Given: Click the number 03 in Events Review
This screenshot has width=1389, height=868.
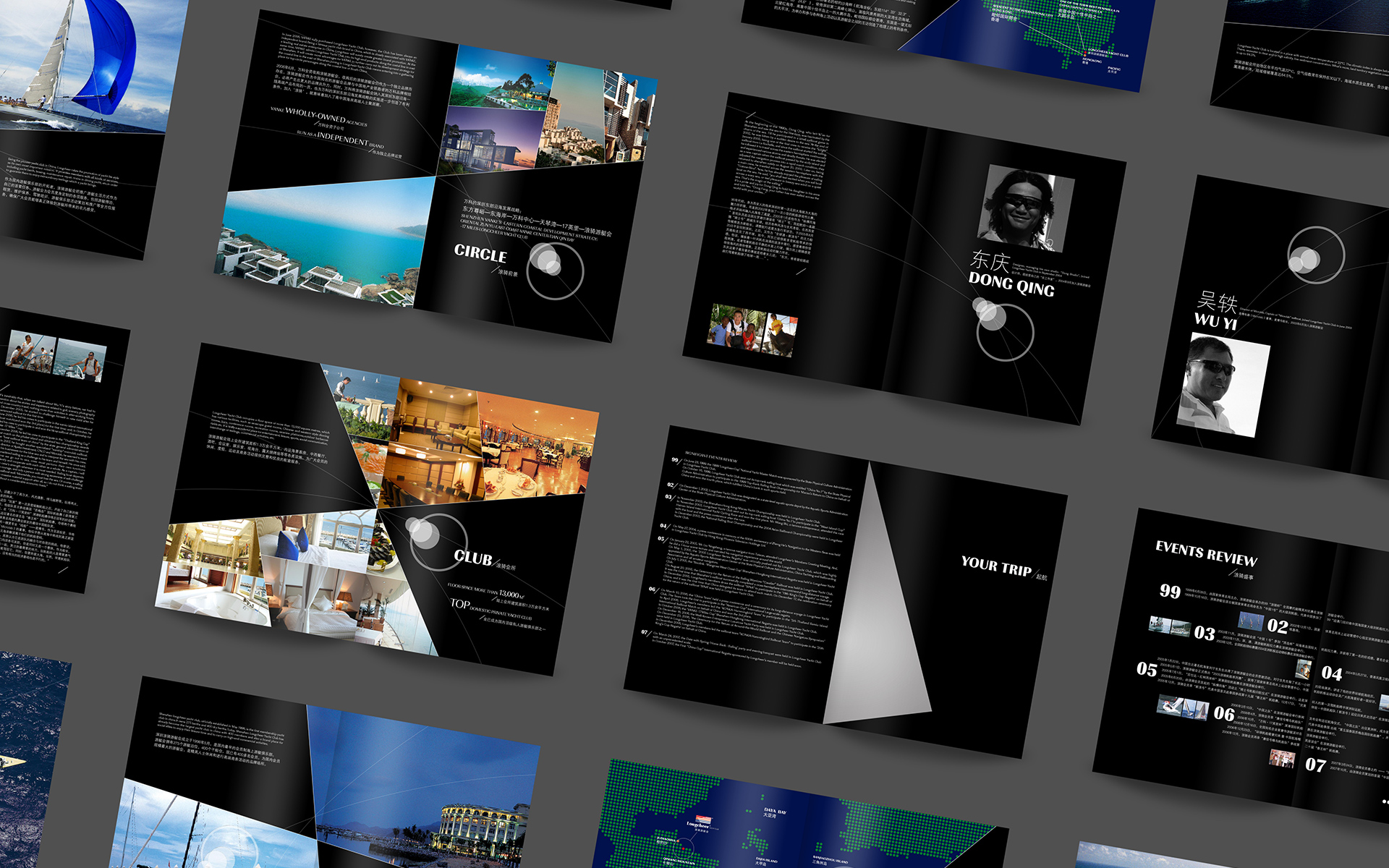Looking at the screenshot, I should [1204, 634].
